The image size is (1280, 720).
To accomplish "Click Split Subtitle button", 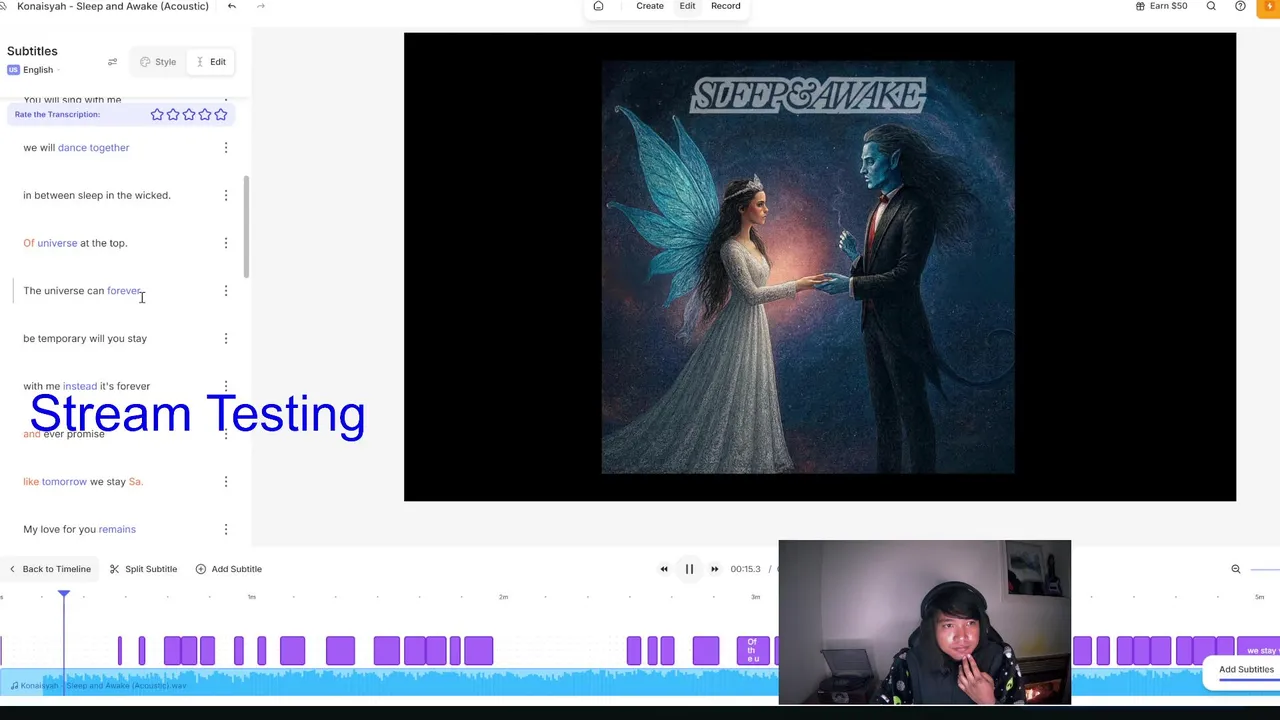I will [x=143, y=569].
